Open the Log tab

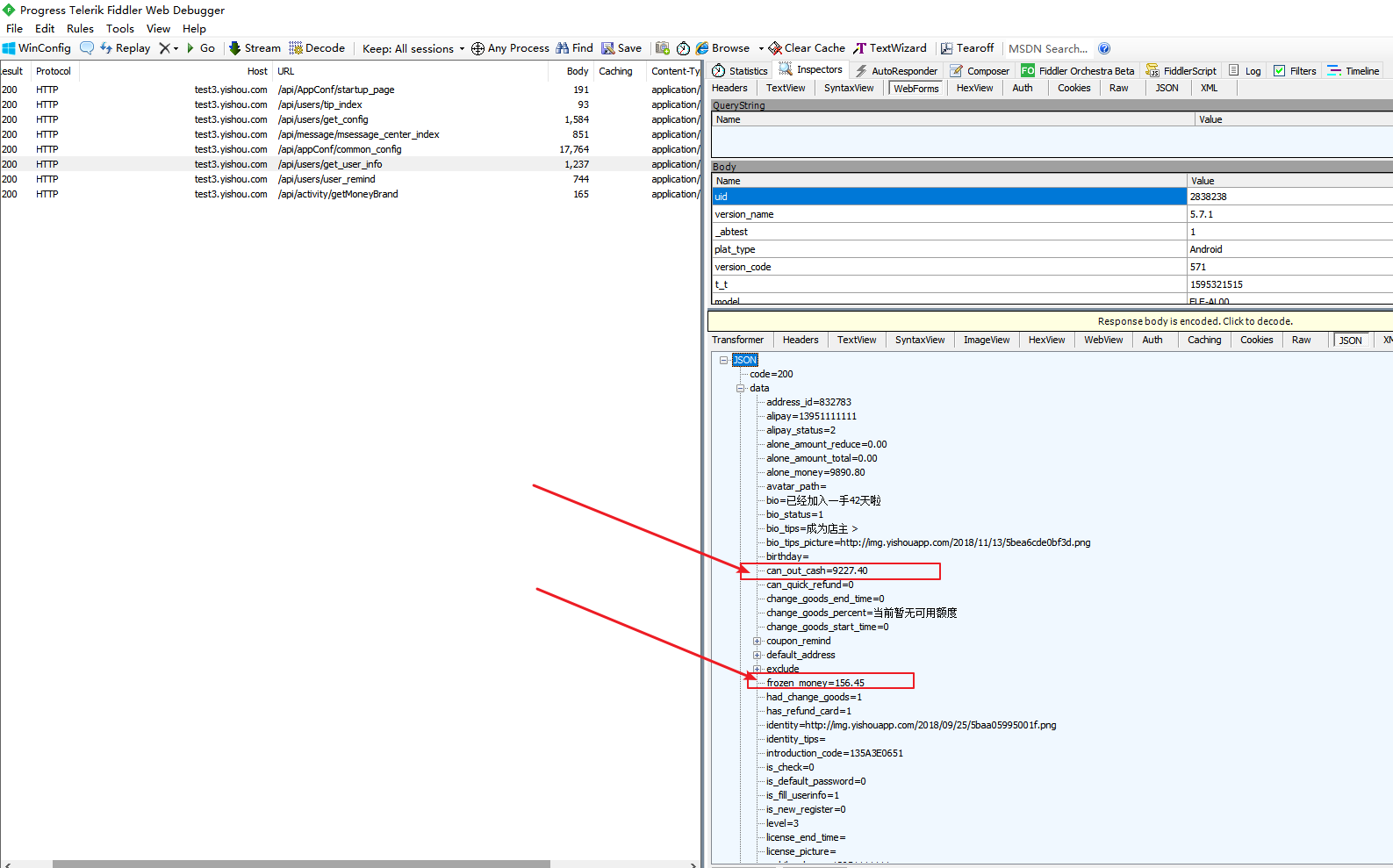tap(1245, 71)
